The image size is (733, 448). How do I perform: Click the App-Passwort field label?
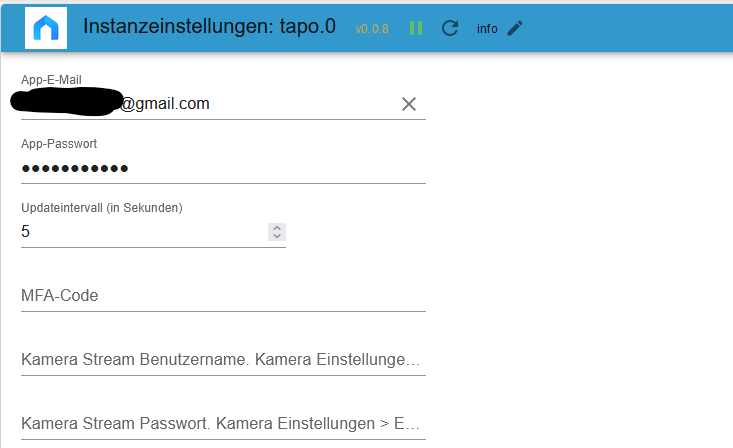(58, 144)
